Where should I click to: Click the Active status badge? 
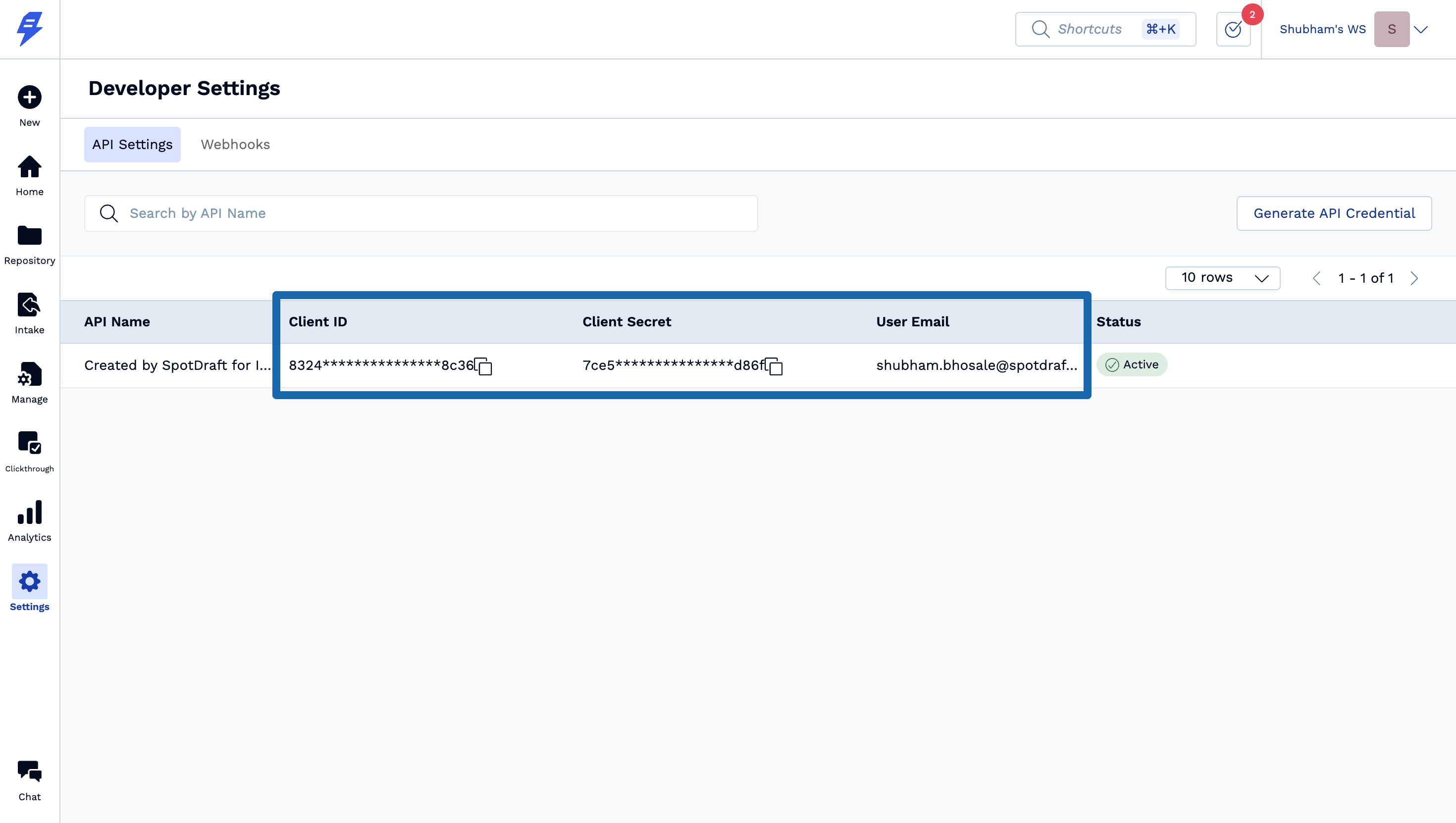pos(1132,365)
